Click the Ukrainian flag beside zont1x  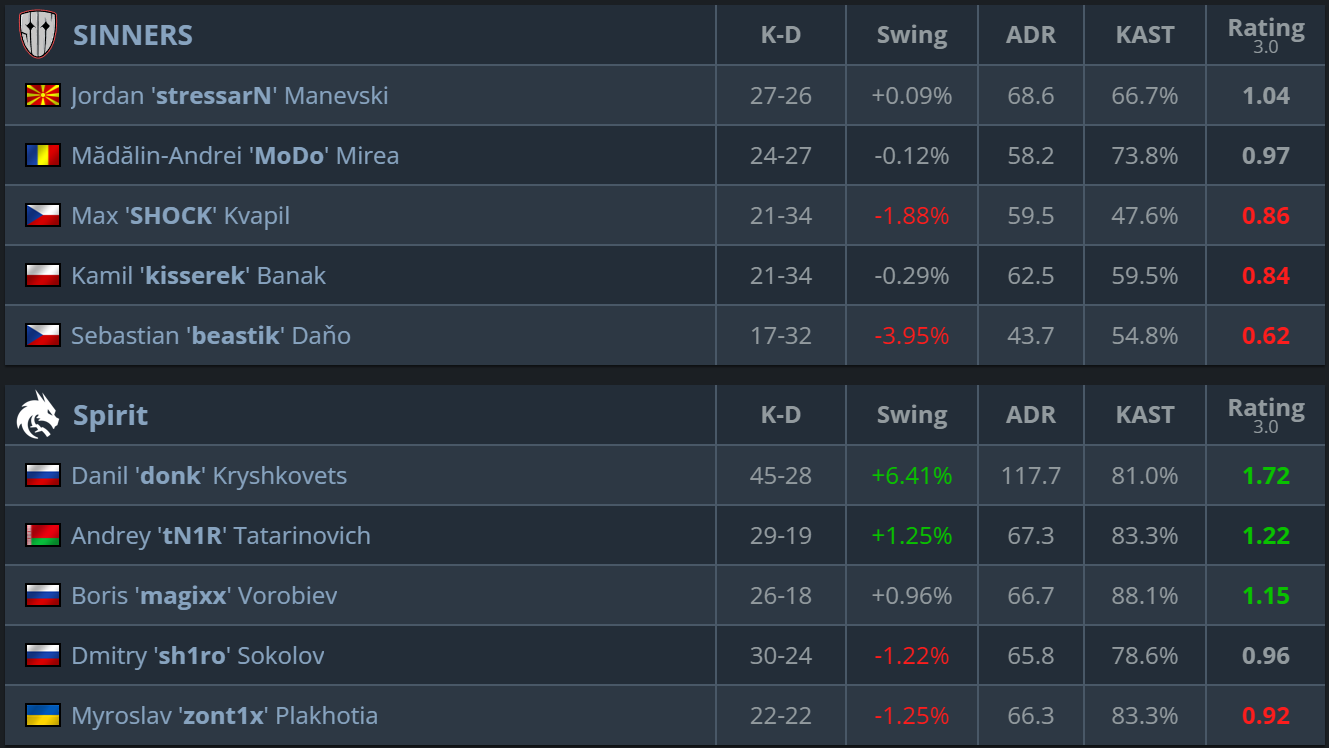tap(43, 716)
